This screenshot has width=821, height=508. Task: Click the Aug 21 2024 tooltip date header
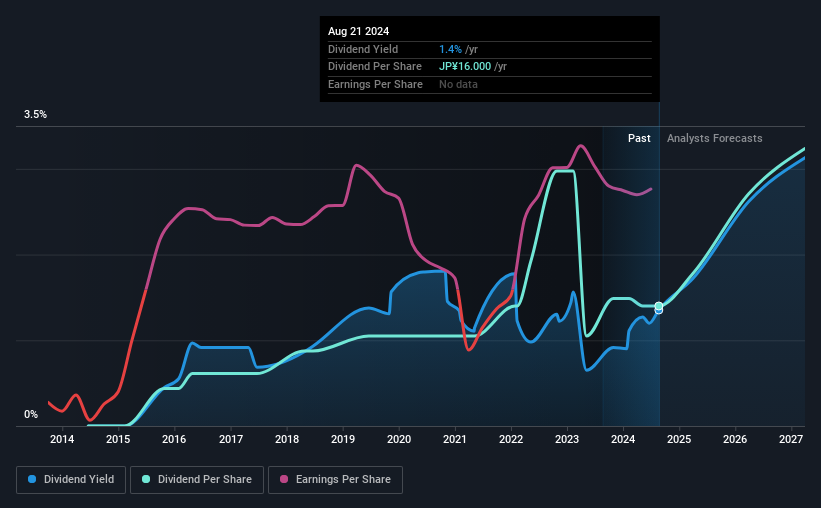tap(359, 31)
